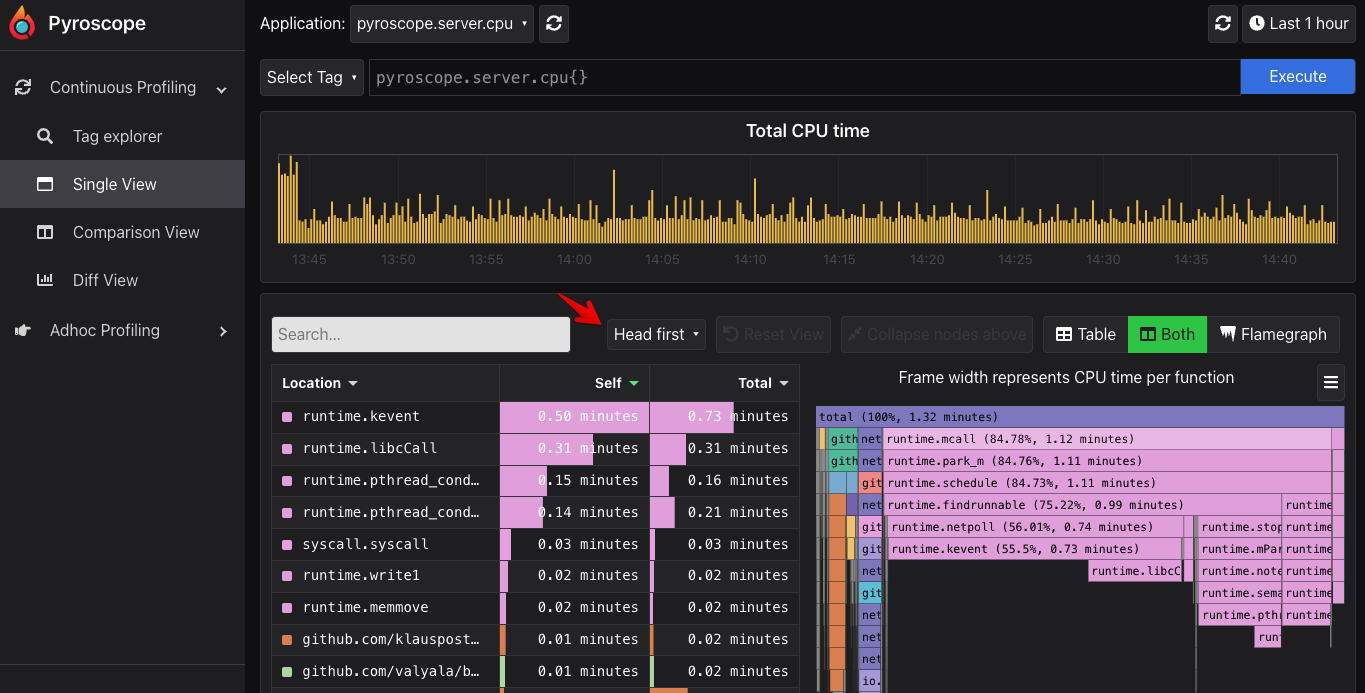The width and height of the screenshot is (1365, 693).
Task: Collapse the Continuous Profiling section chevron
Action: 222,90
